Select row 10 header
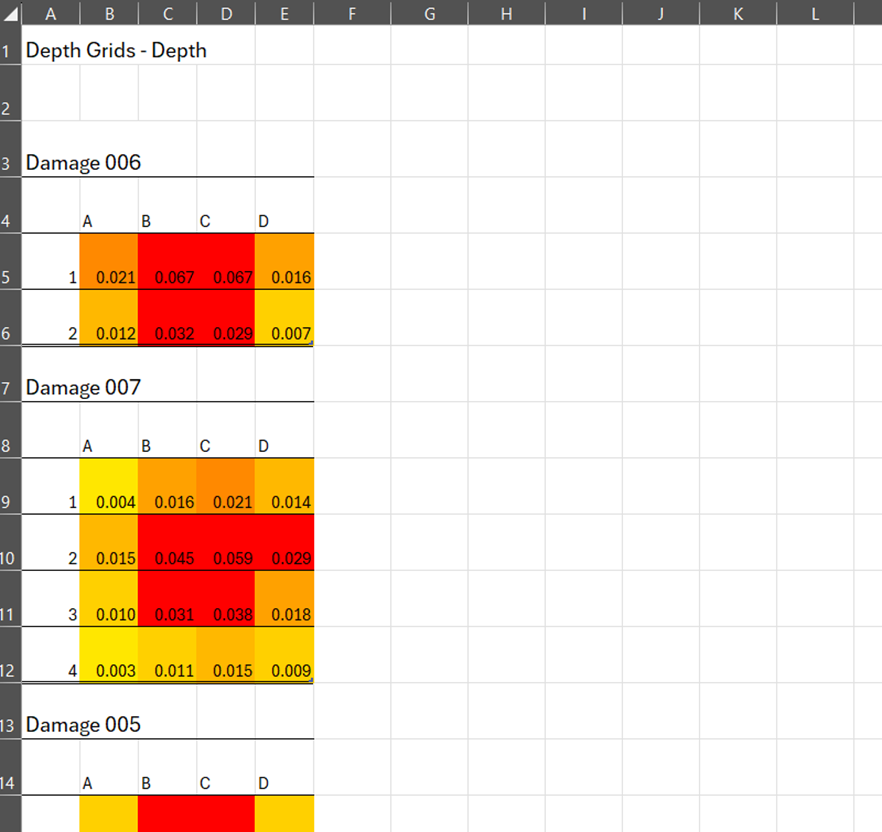Viewport: 882px width, 832px height. click(10, 543)
